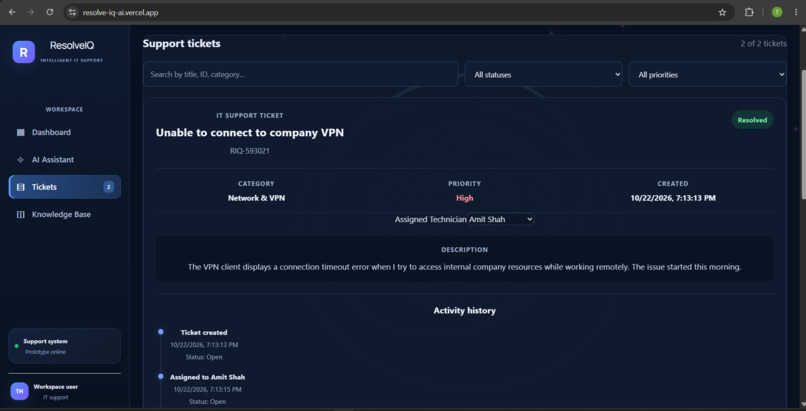Click the Ticket created timeline marker
The width and height of the screenshot is (806, 411).
[x=161, y=332]
